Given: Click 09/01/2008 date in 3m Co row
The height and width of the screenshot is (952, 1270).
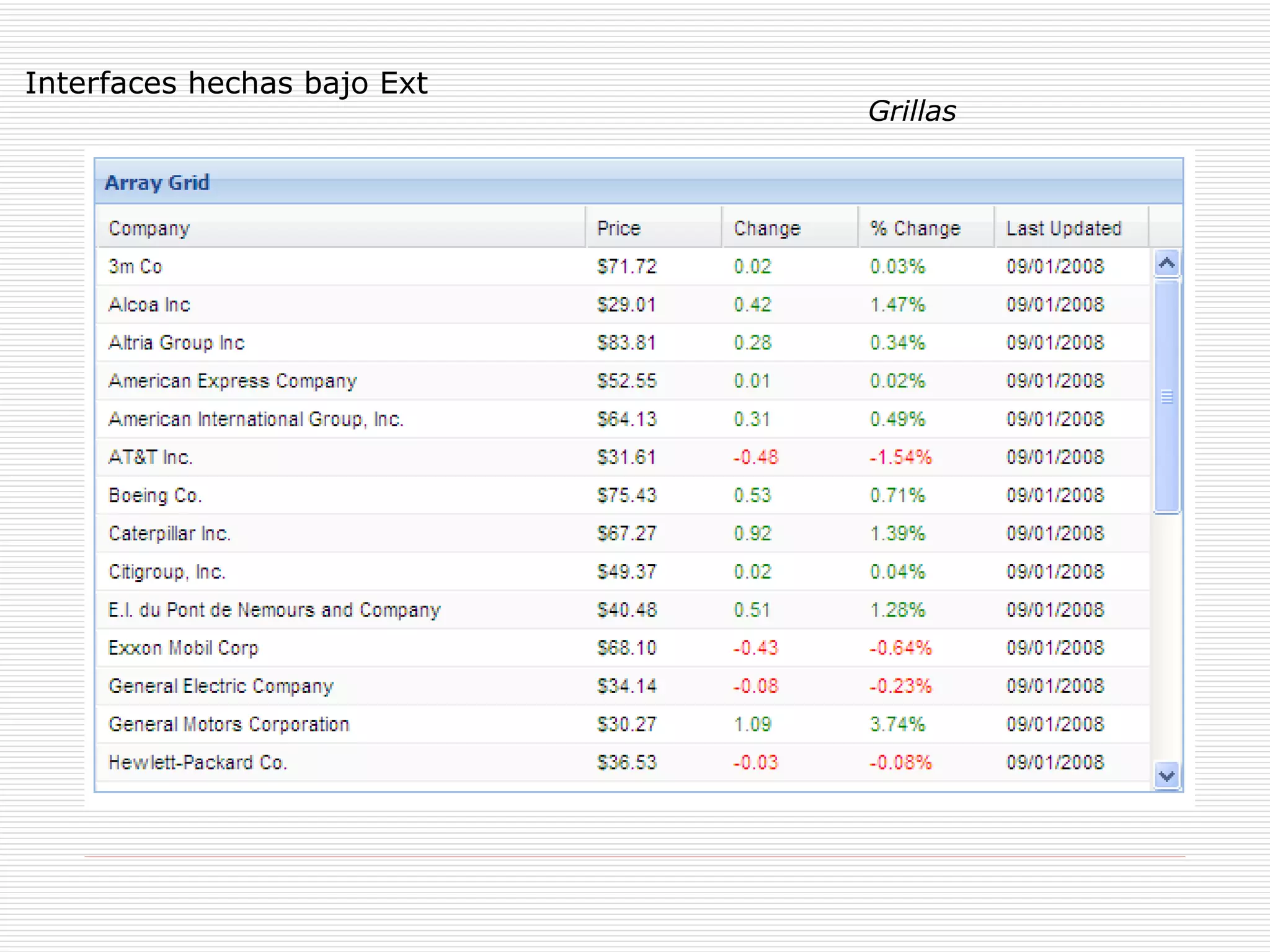Looking at the screenshot, I should click(x=1055, y=267).
